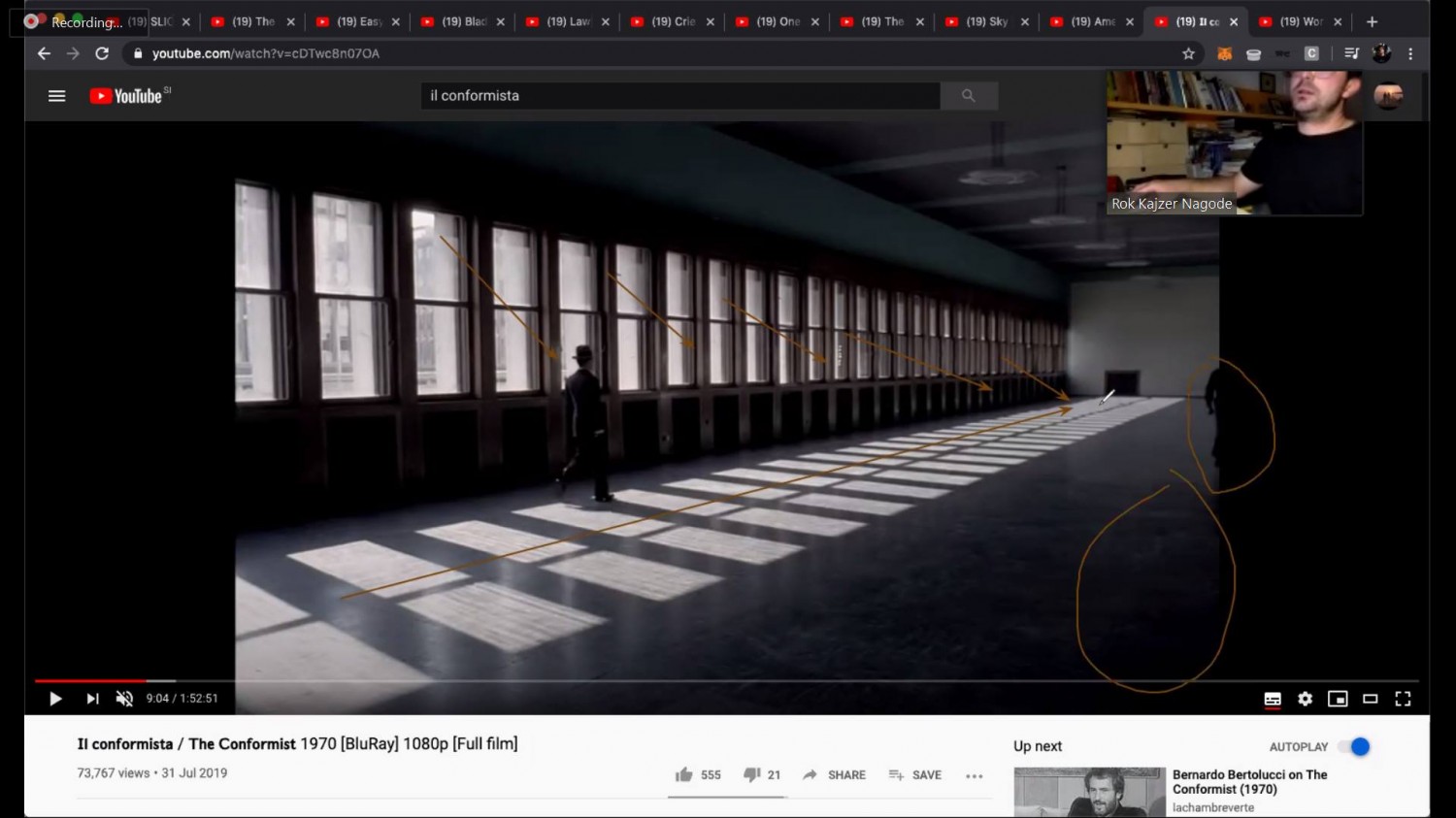Play the paused video
The width and height of the screenshot is (1456, 818).
[x=55, y=699]
